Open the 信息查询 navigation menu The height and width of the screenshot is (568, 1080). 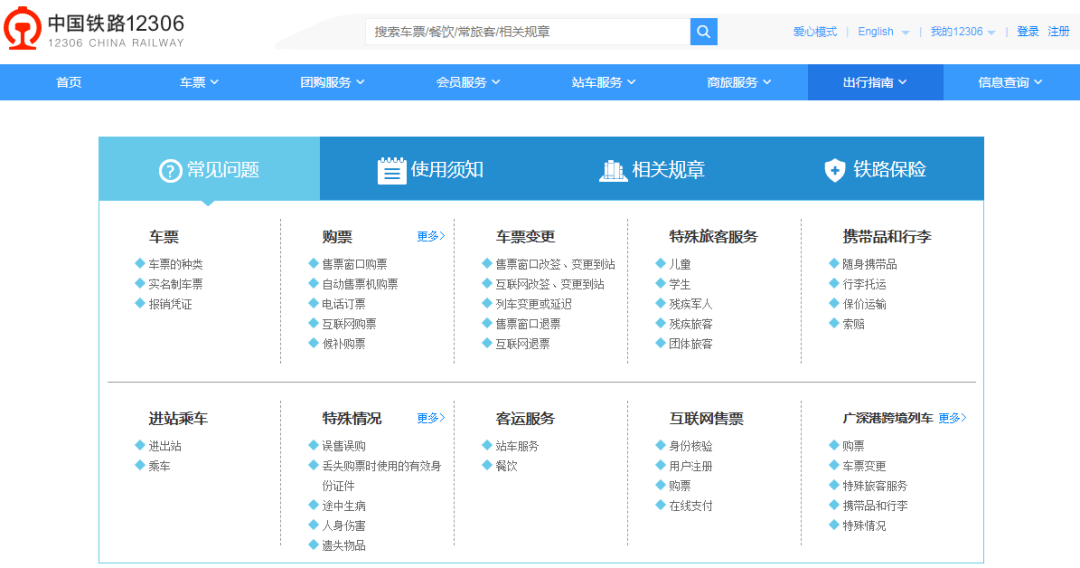(x=1010, y=83)
